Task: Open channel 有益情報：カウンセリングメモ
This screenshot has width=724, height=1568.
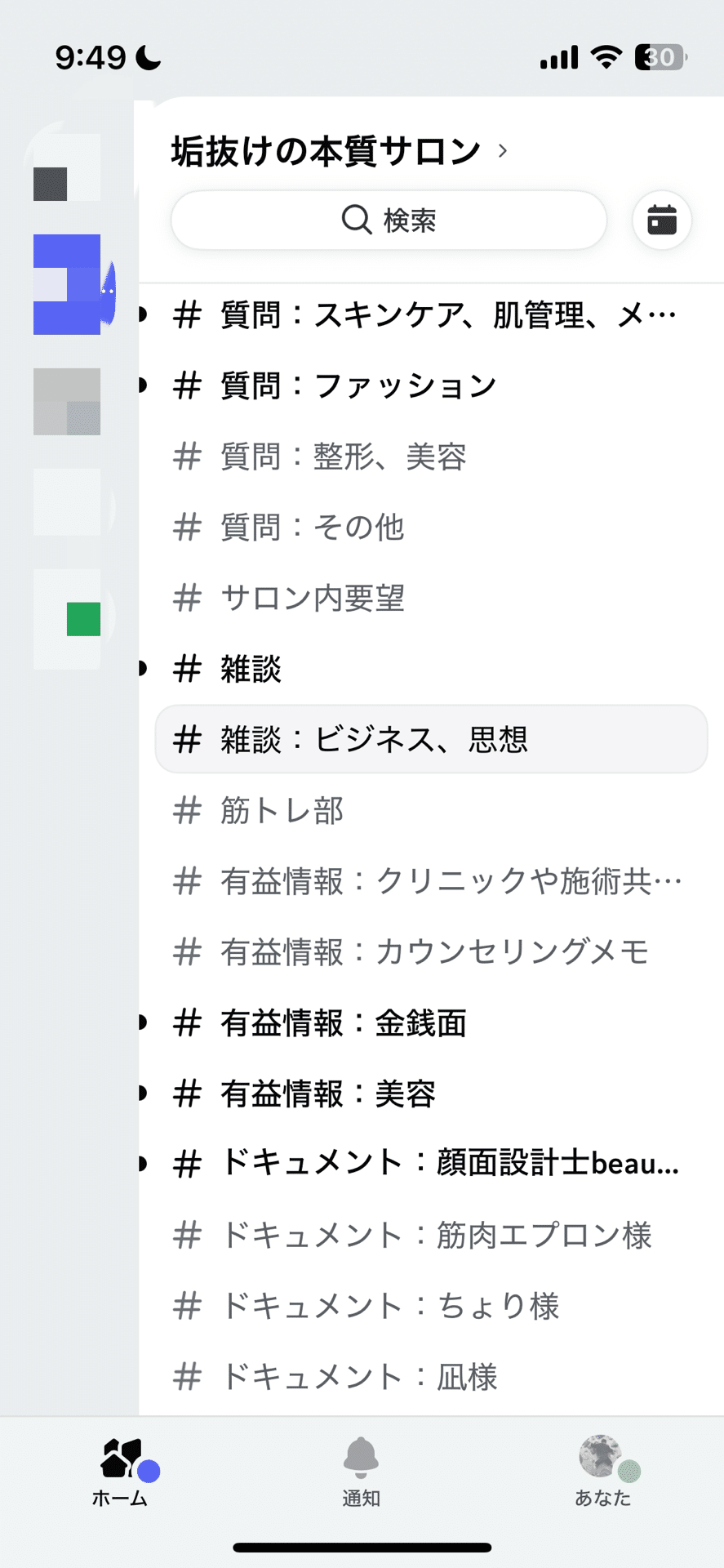Action: point(433,951)
